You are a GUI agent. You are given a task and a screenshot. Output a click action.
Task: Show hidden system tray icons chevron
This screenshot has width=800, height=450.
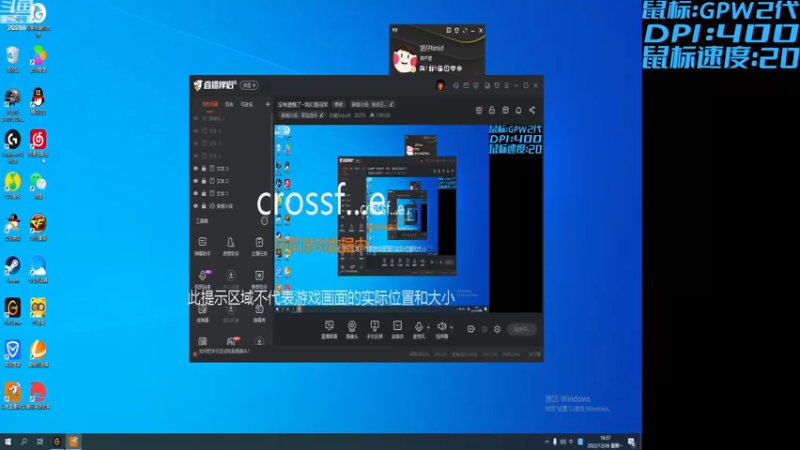click(546, 442)
